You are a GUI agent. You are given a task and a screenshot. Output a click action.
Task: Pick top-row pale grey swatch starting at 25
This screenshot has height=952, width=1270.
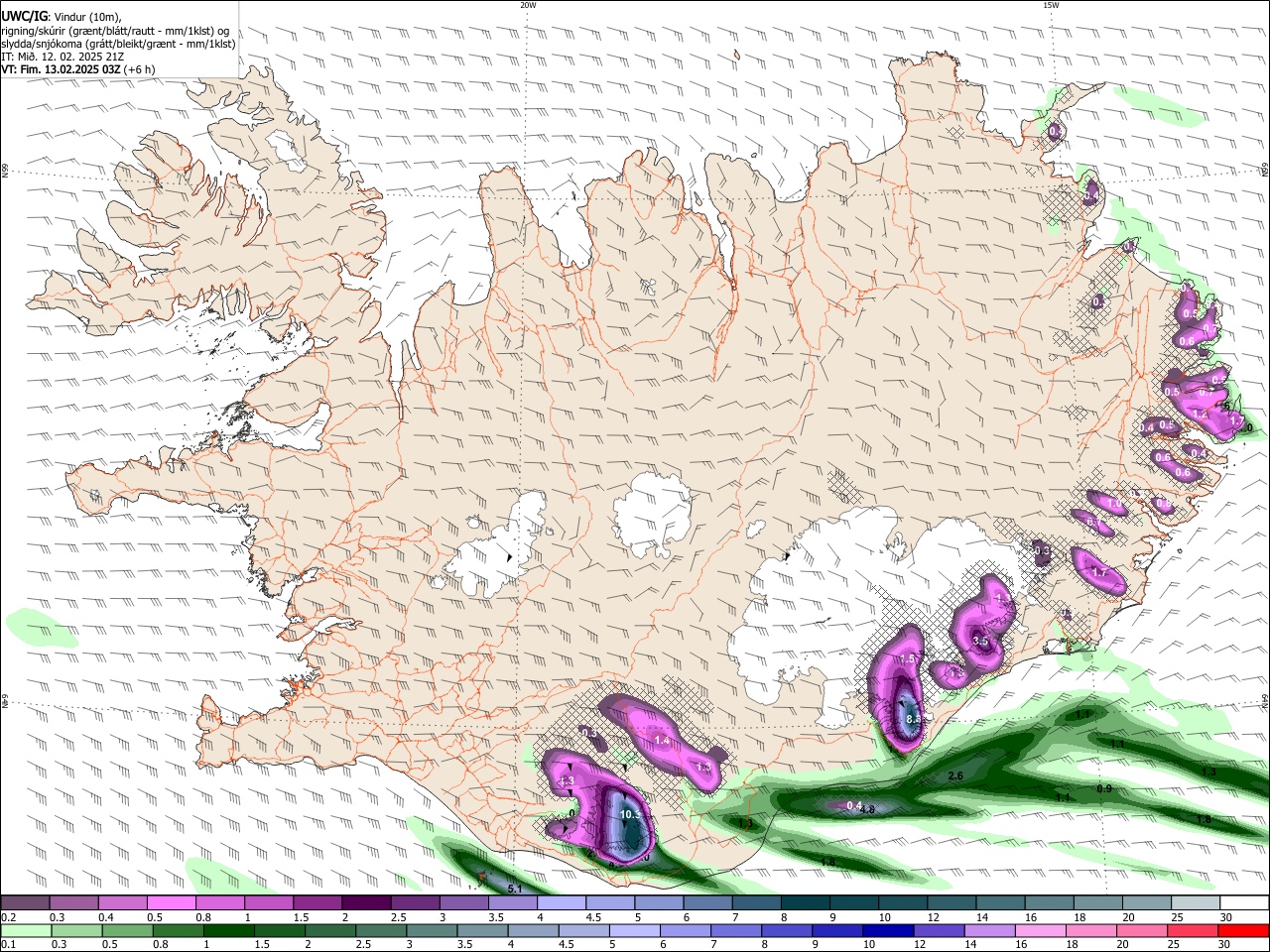(1197, 903)
